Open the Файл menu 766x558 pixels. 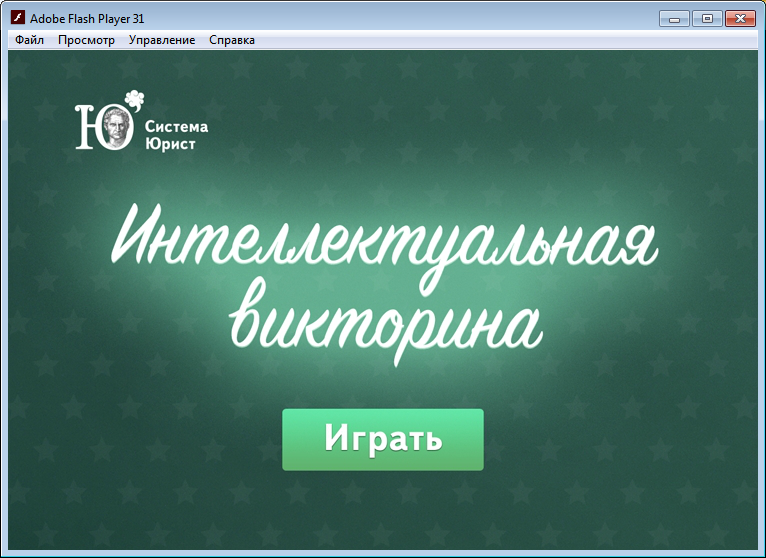pos(29,40)
